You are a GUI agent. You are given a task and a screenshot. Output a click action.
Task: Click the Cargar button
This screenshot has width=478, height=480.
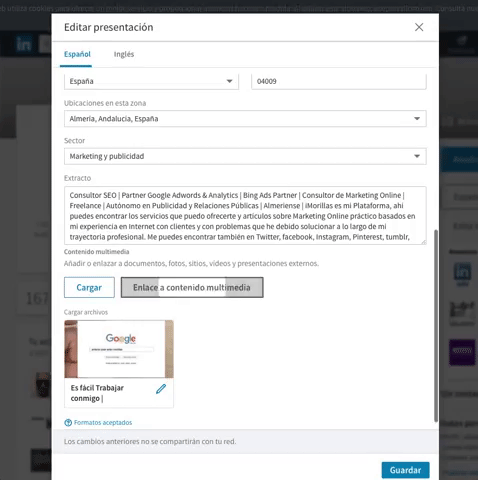[x=89, y=287]
